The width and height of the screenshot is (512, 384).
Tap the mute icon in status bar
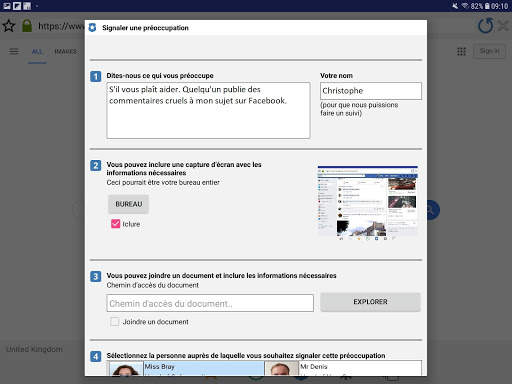click(x=455, y=6)
